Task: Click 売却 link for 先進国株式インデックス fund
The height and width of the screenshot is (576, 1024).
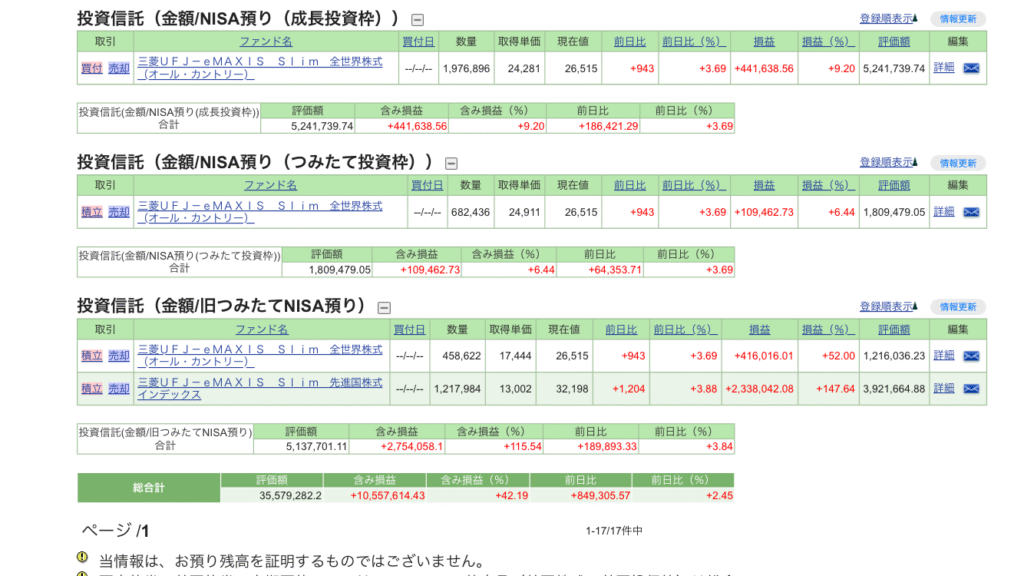Action: [118, 389]
